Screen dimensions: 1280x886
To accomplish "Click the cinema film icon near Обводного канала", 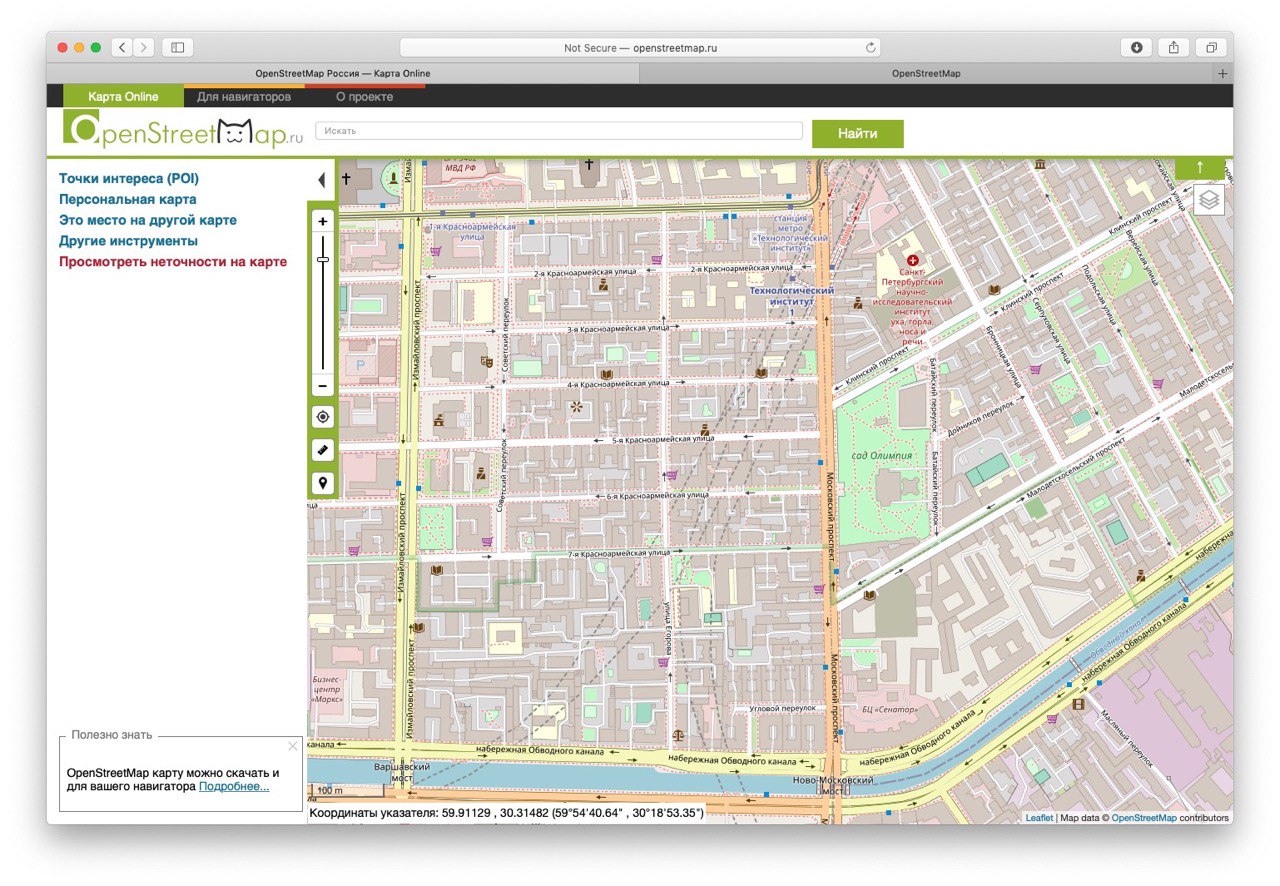I will [x=1077, y=703].
